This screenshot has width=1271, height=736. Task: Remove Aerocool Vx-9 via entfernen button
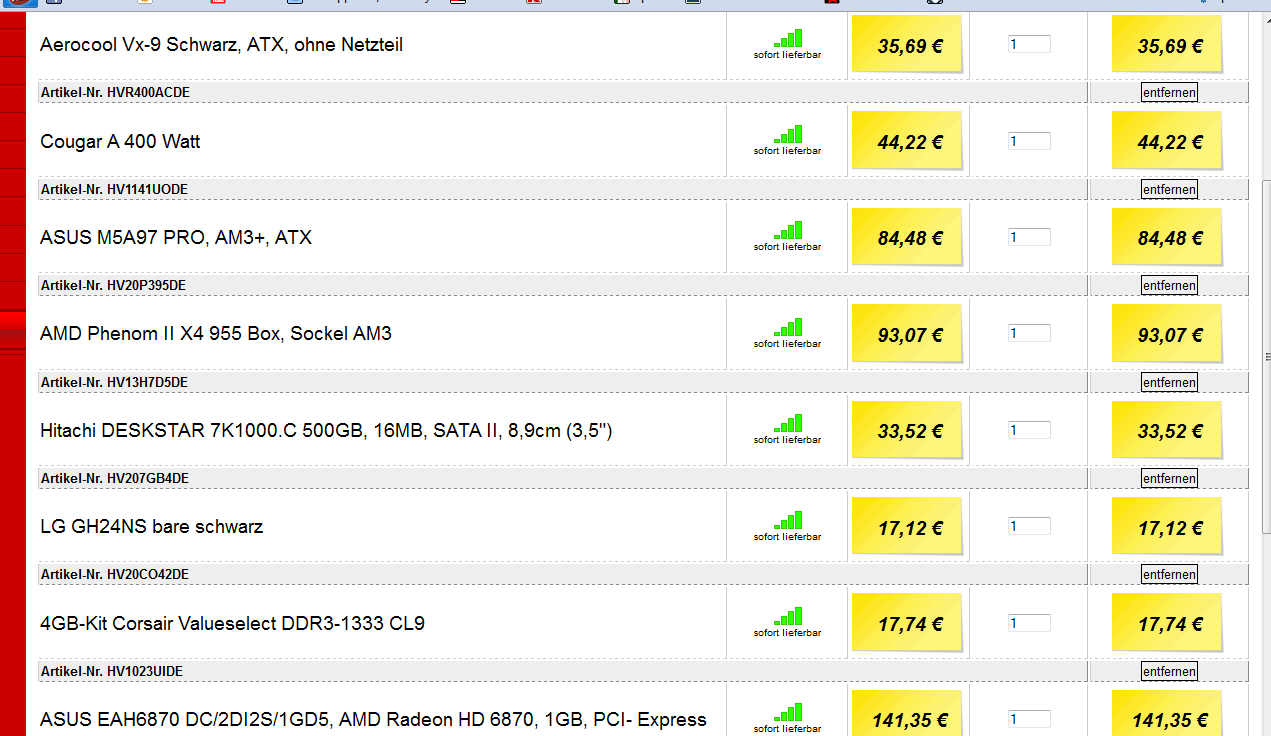pyautogui.click(x=1169, y=92)
